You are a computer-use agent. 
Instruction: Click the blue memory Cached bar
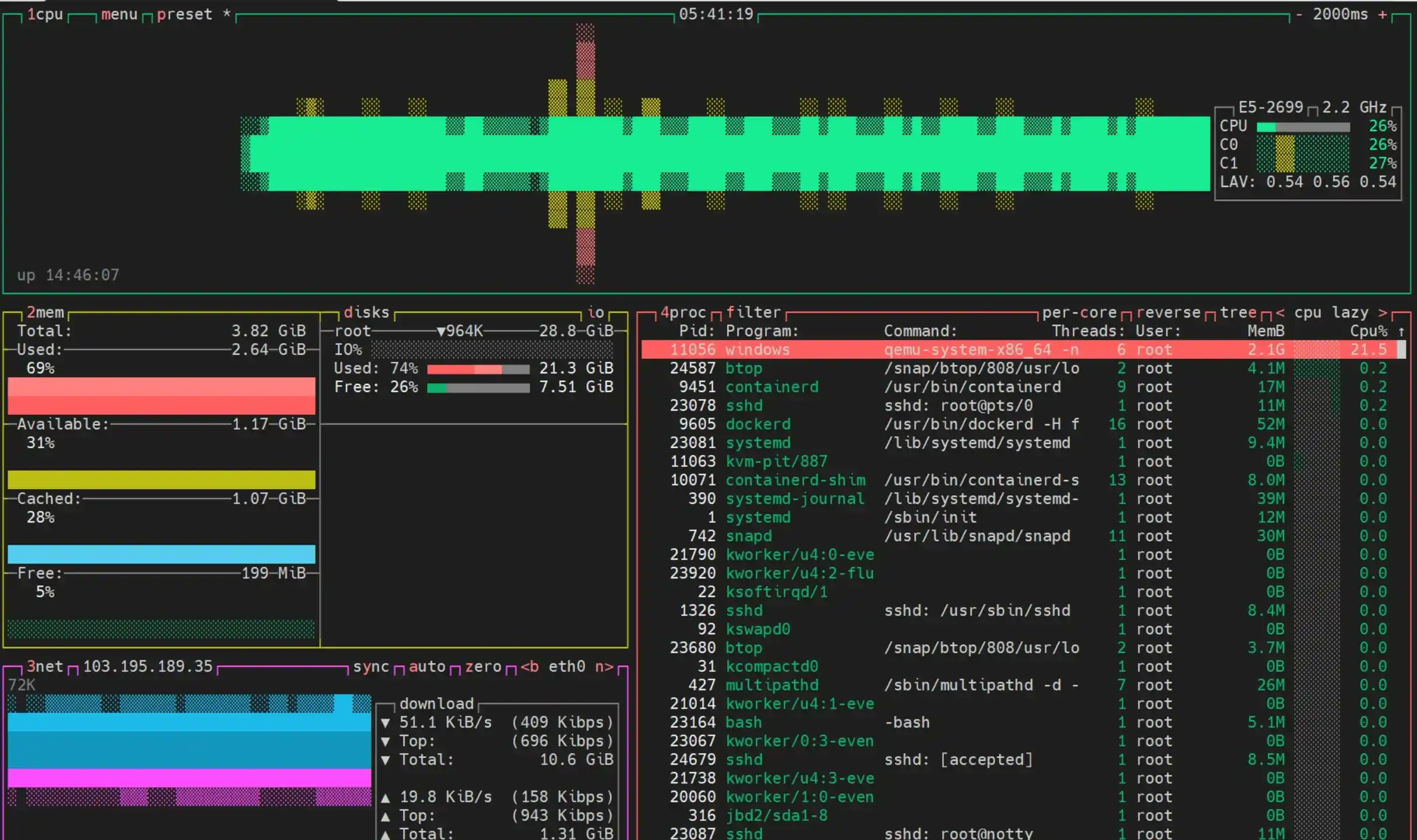click(x=161, y=554)
